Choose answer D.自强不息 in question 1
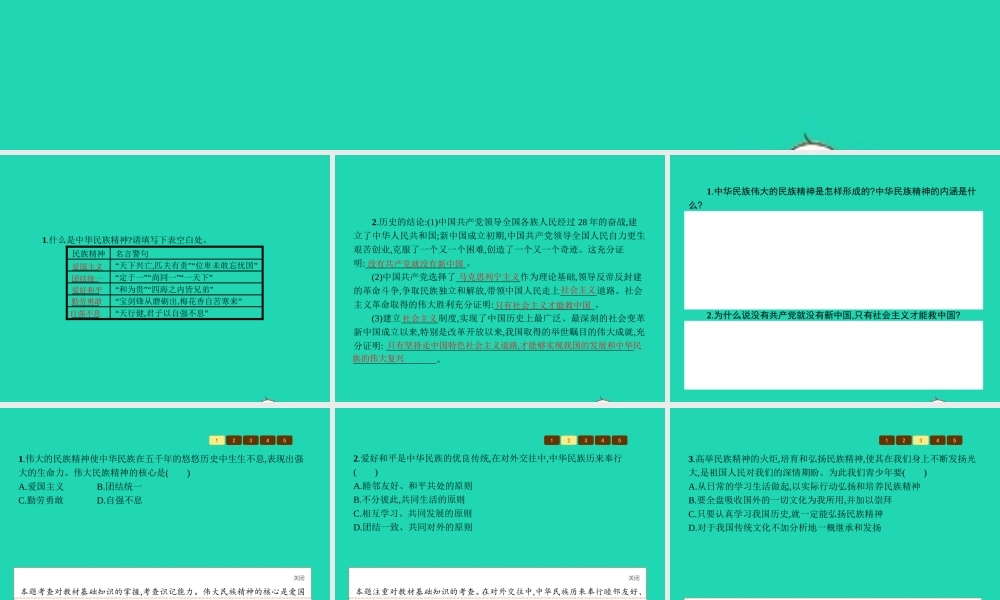This screenshot has height=600, width=1000. pos(119,501)
